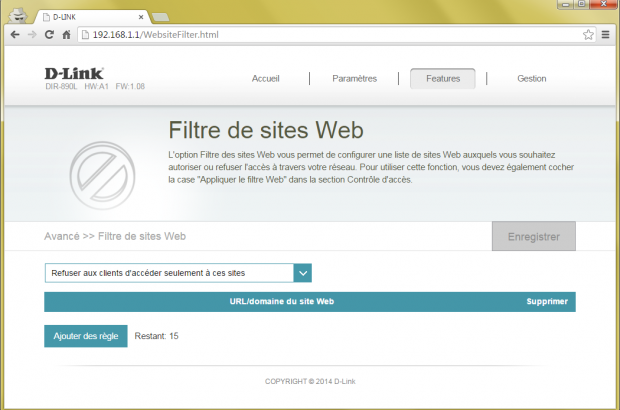Screen dimensions: 620x410
Task: Click the browser Back arrow
Action: click(x=14, y=35)
